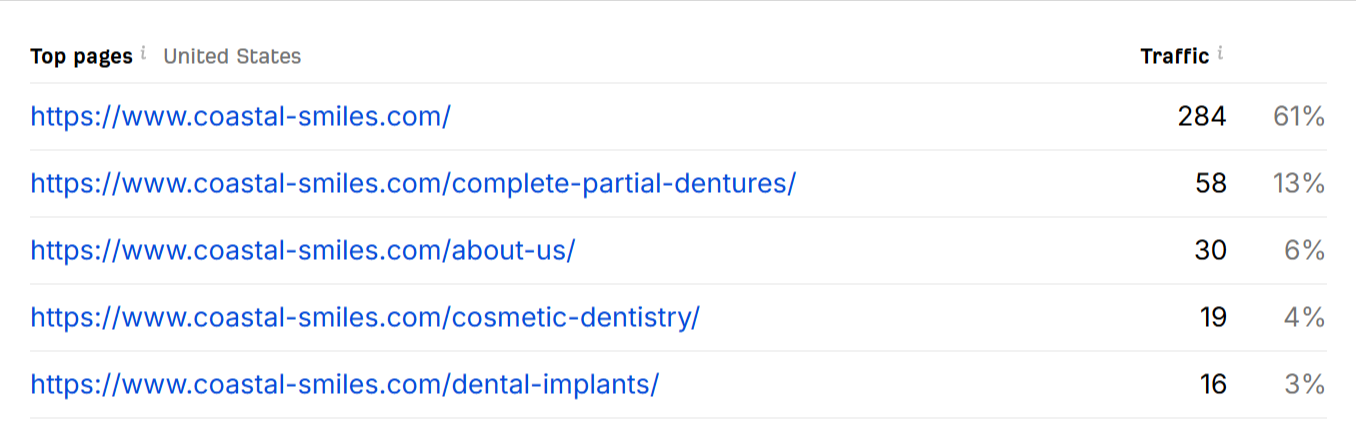Click the Top pages heading
This screenshot has width=1356, height=436.
click(81, 56)
